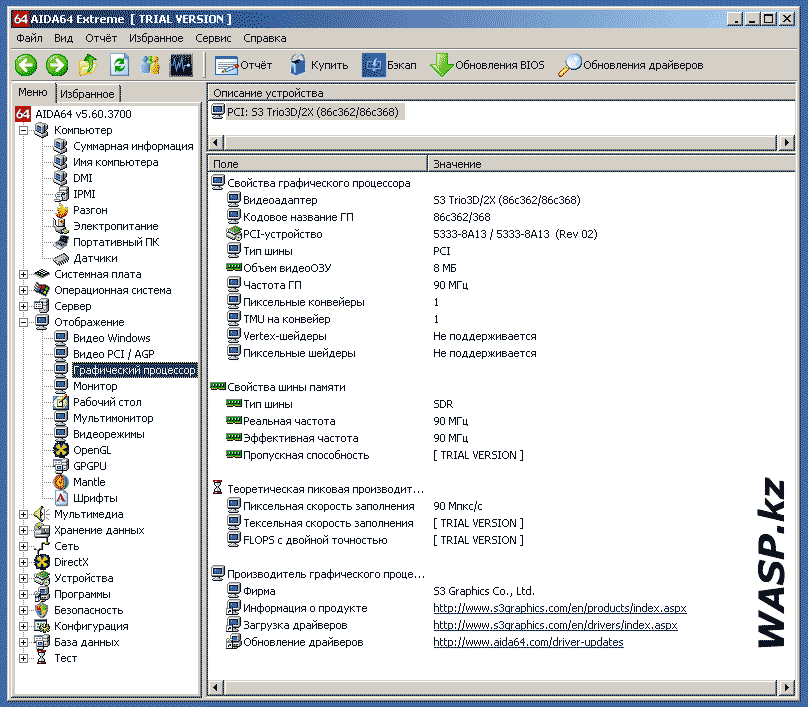Select Видео PCI / AGP tree item
808x707 pixels.
(113, 354)
